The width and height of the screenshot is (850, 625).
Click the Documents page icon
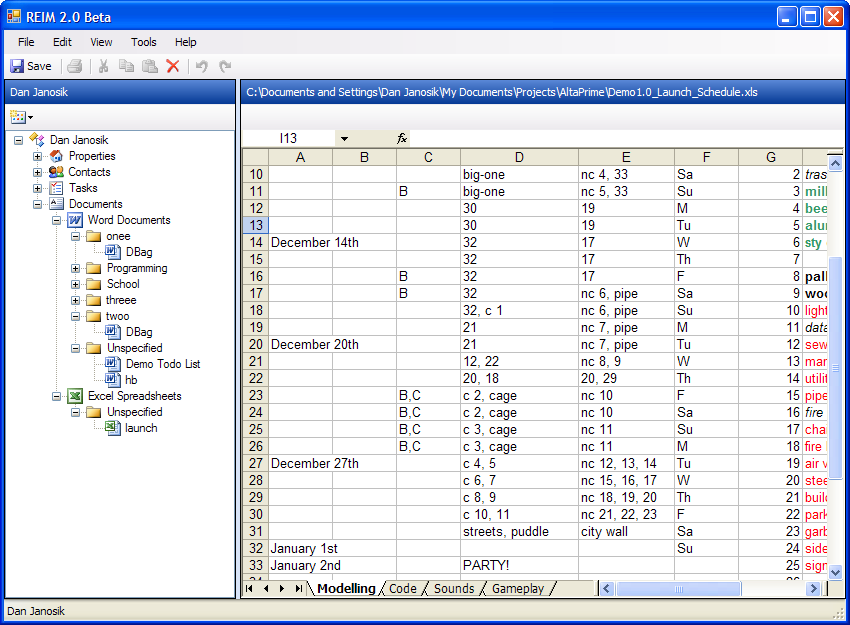click(x=56, y=204)
